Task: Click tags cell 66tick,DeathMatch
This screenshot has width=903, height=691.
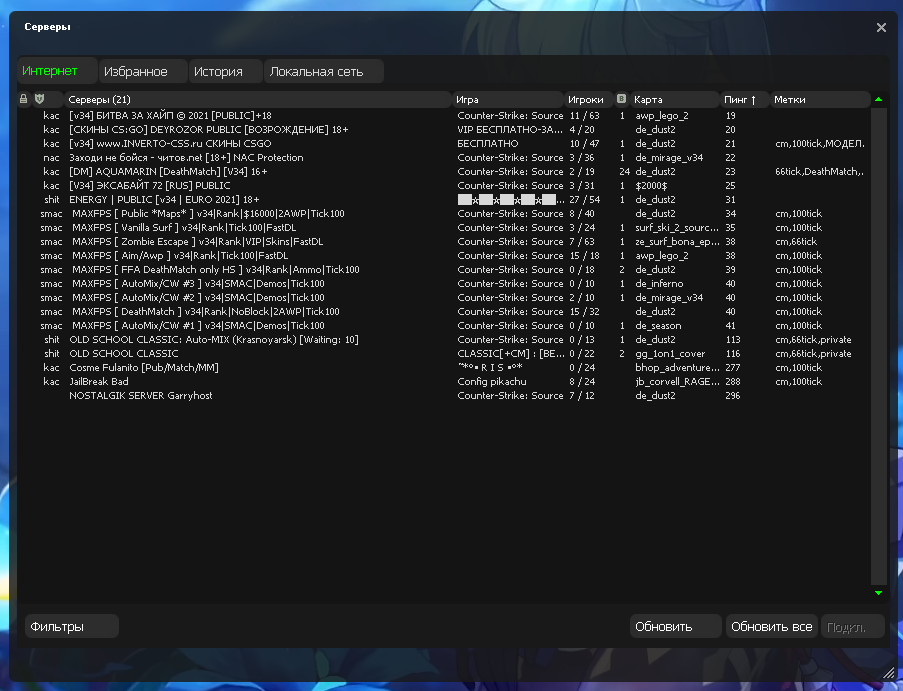Action: coord(819,172)
